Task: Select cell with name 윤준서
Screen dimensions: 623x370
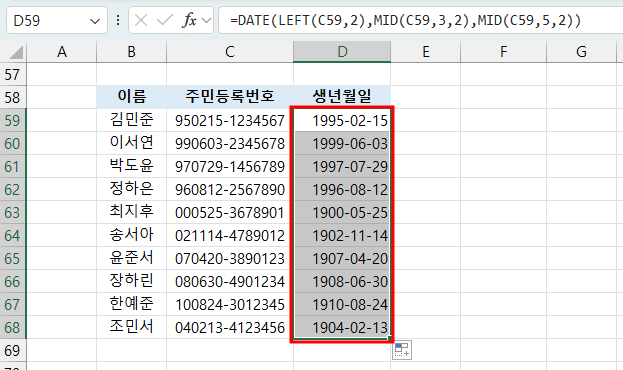Action: 132,258
